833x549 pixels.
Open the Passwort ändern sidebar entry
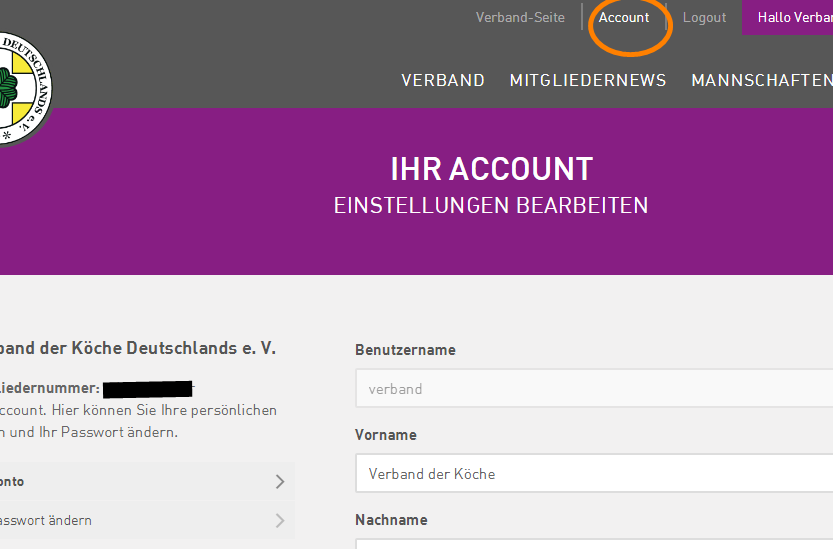[147, 520]
